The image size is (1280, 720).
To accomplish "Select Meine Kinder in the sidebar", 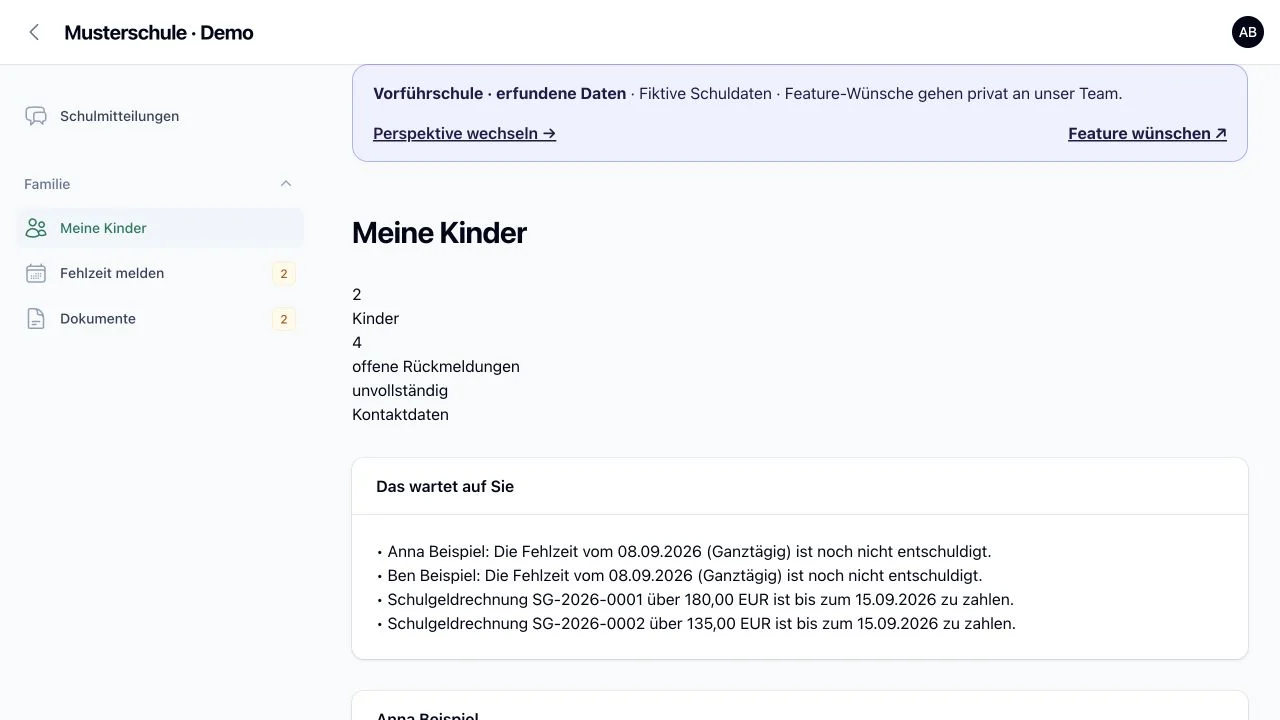I will click(160, 228).
